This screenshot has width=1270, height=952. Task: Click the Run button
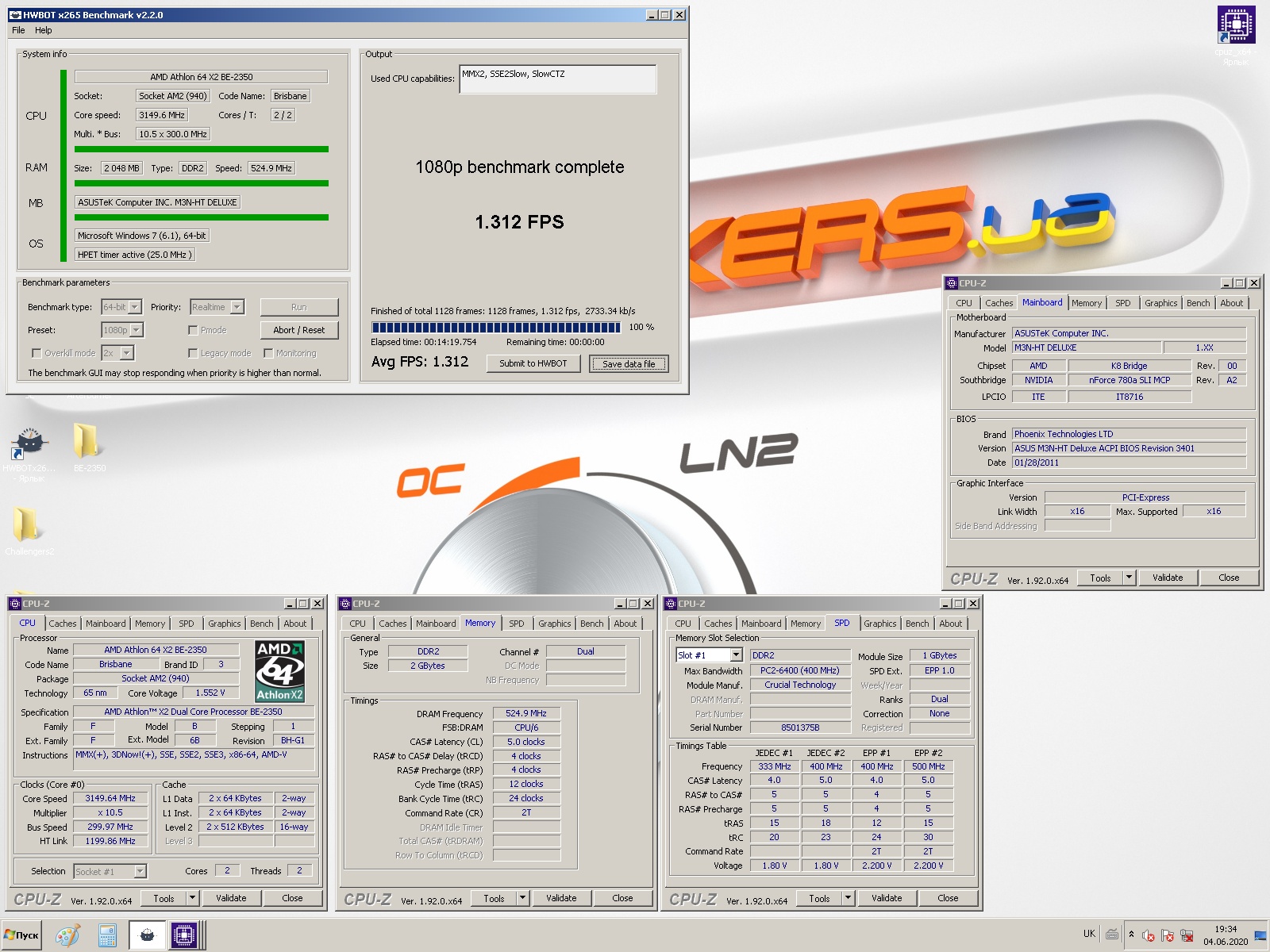pyautogui.click(x=299, y=307)
